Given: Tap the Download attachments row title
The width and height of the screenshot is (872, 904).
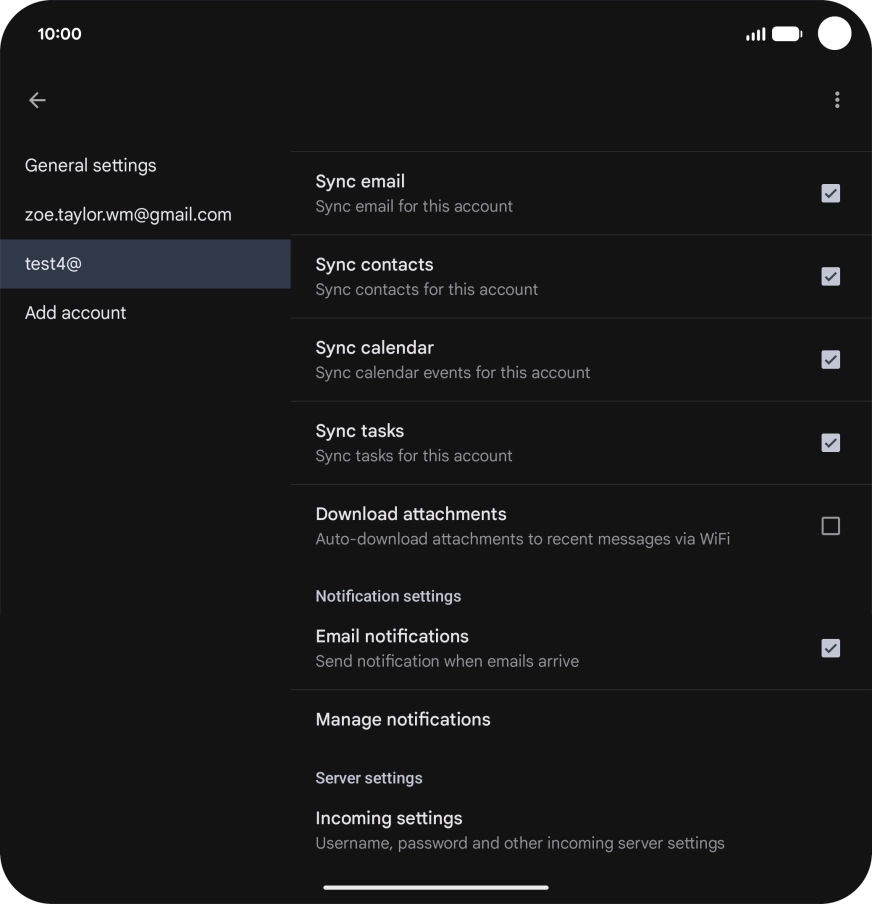Looking at the screenshot, I should click(x=411, y=514).
